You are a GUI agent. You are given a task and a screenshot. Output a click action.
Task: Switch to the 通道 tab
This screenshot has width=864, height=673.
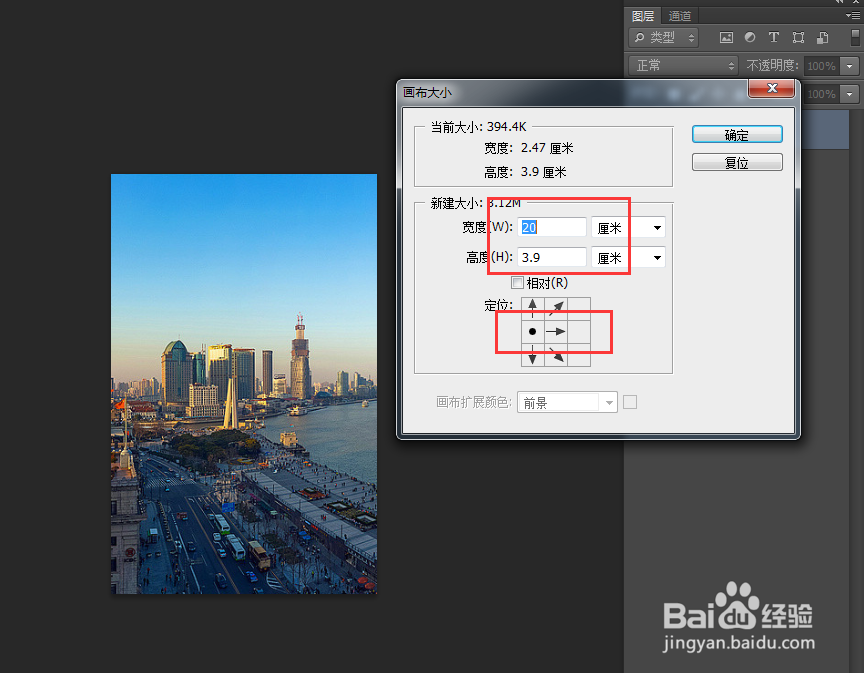pos(679,15)
